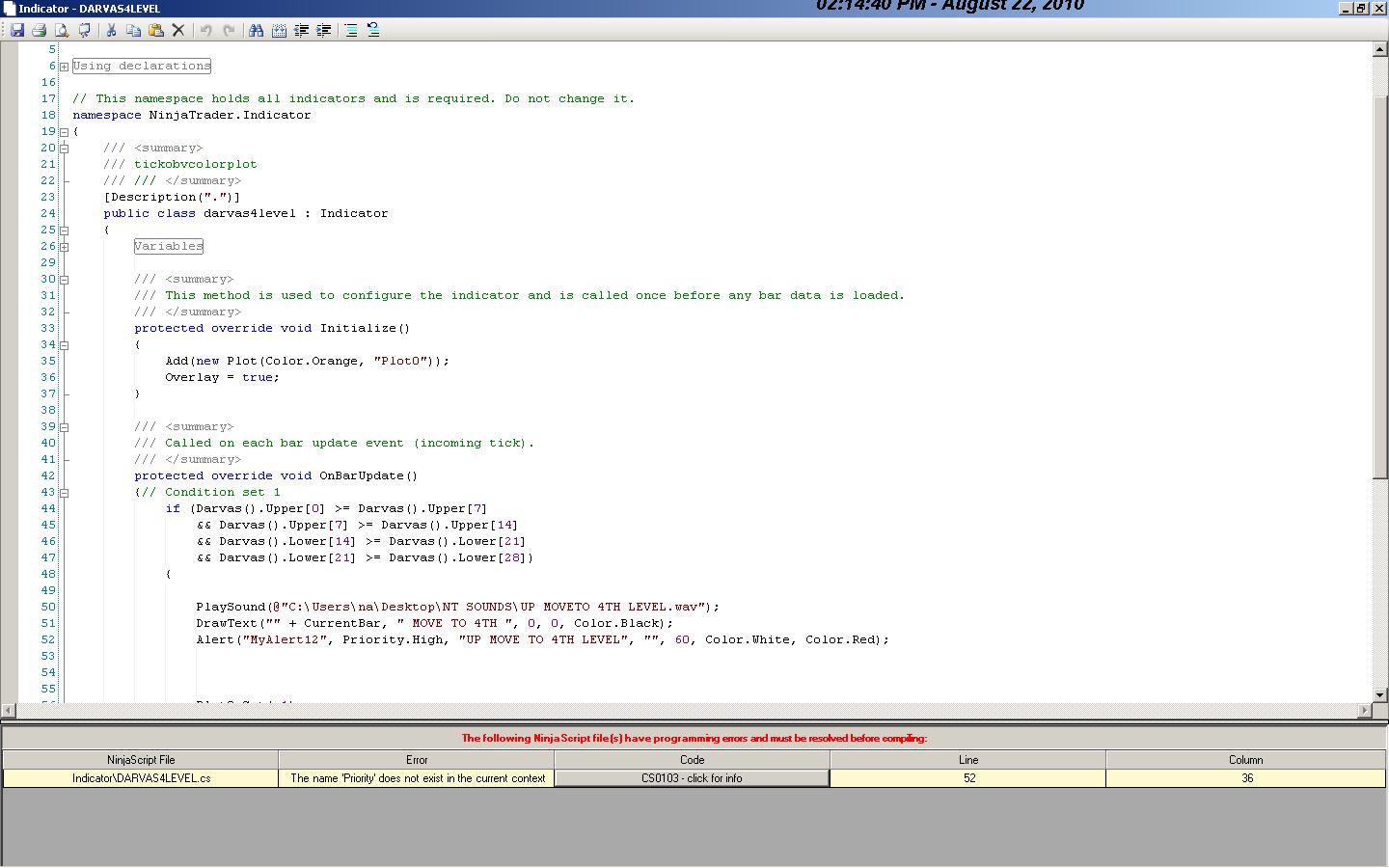Click the 'Code' column header

pyautogui.click(x=692, y=760)
